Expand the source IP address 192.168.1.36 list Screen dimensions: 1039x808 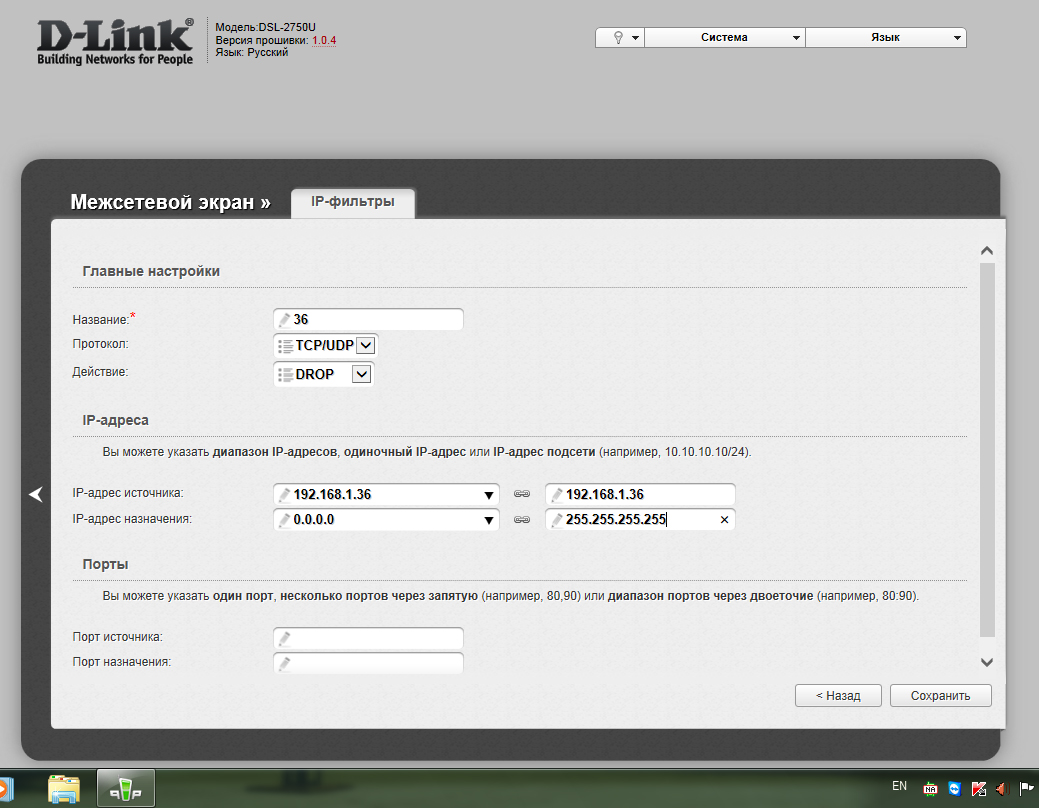click(489, 495)
